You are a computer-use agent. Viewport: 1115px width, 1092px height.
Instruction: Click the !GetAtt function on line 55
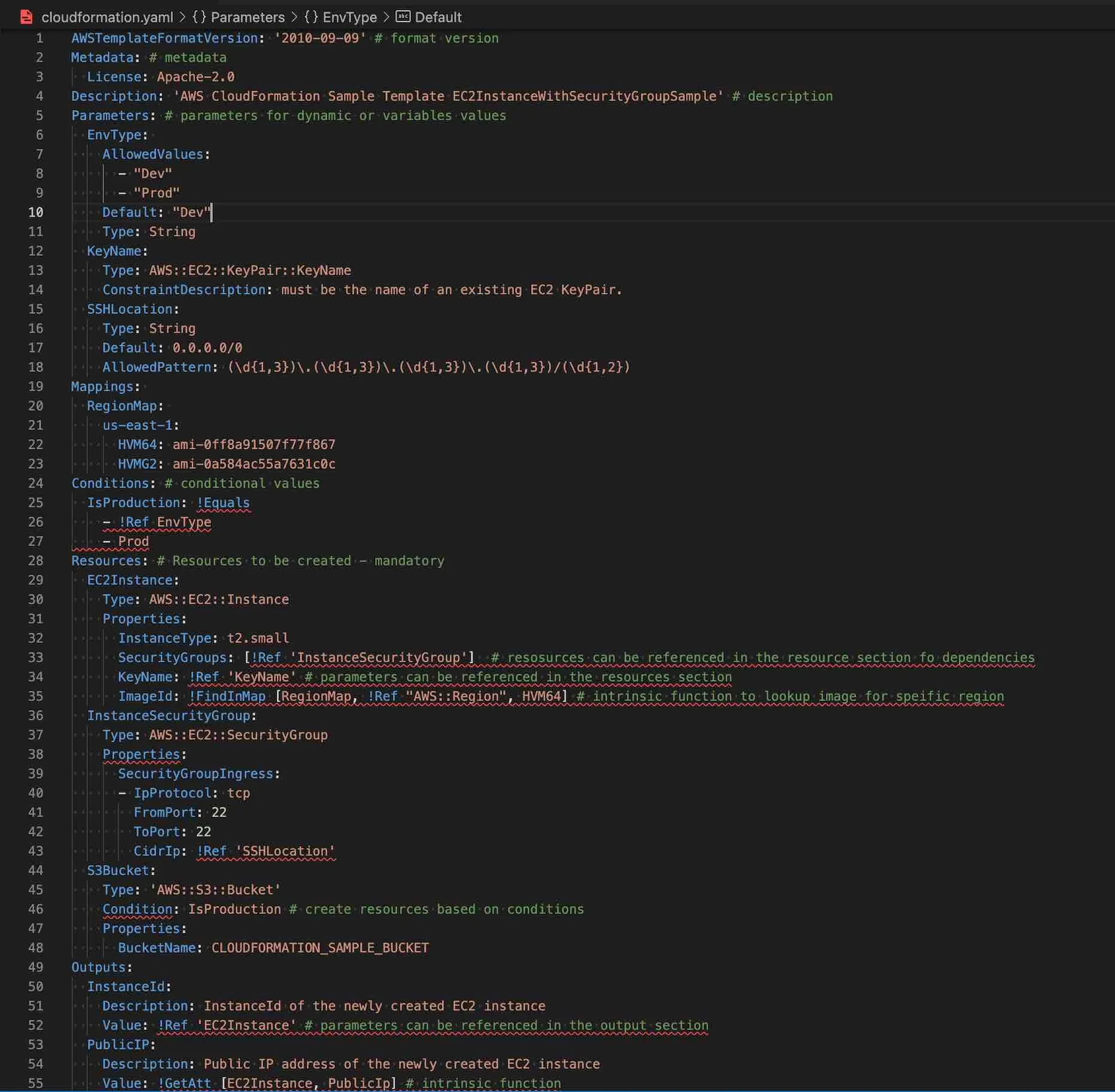[184, 1083]
